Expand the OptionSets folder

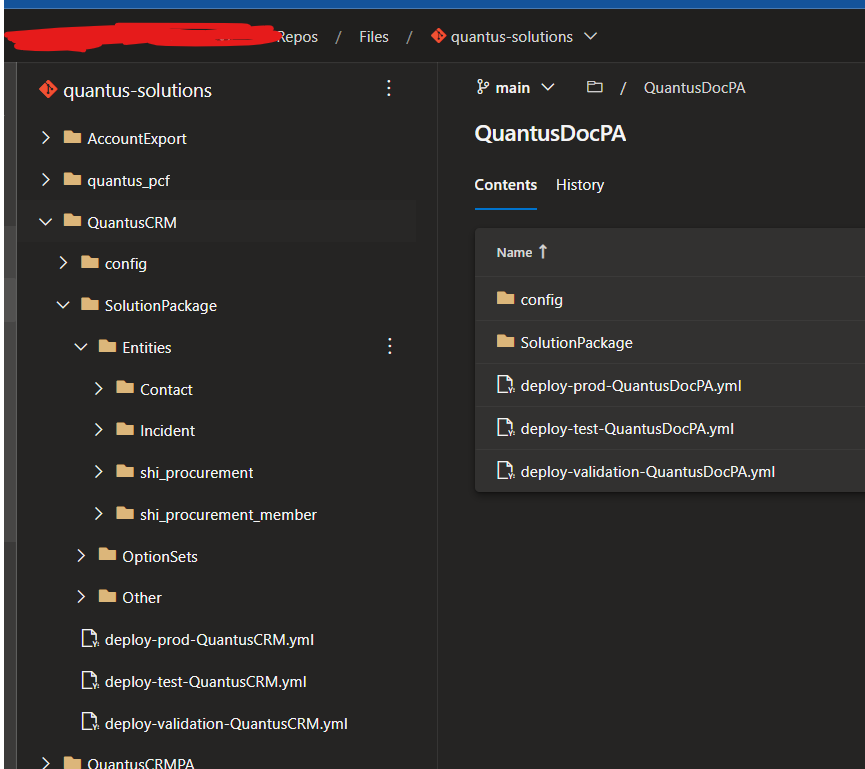80,555
